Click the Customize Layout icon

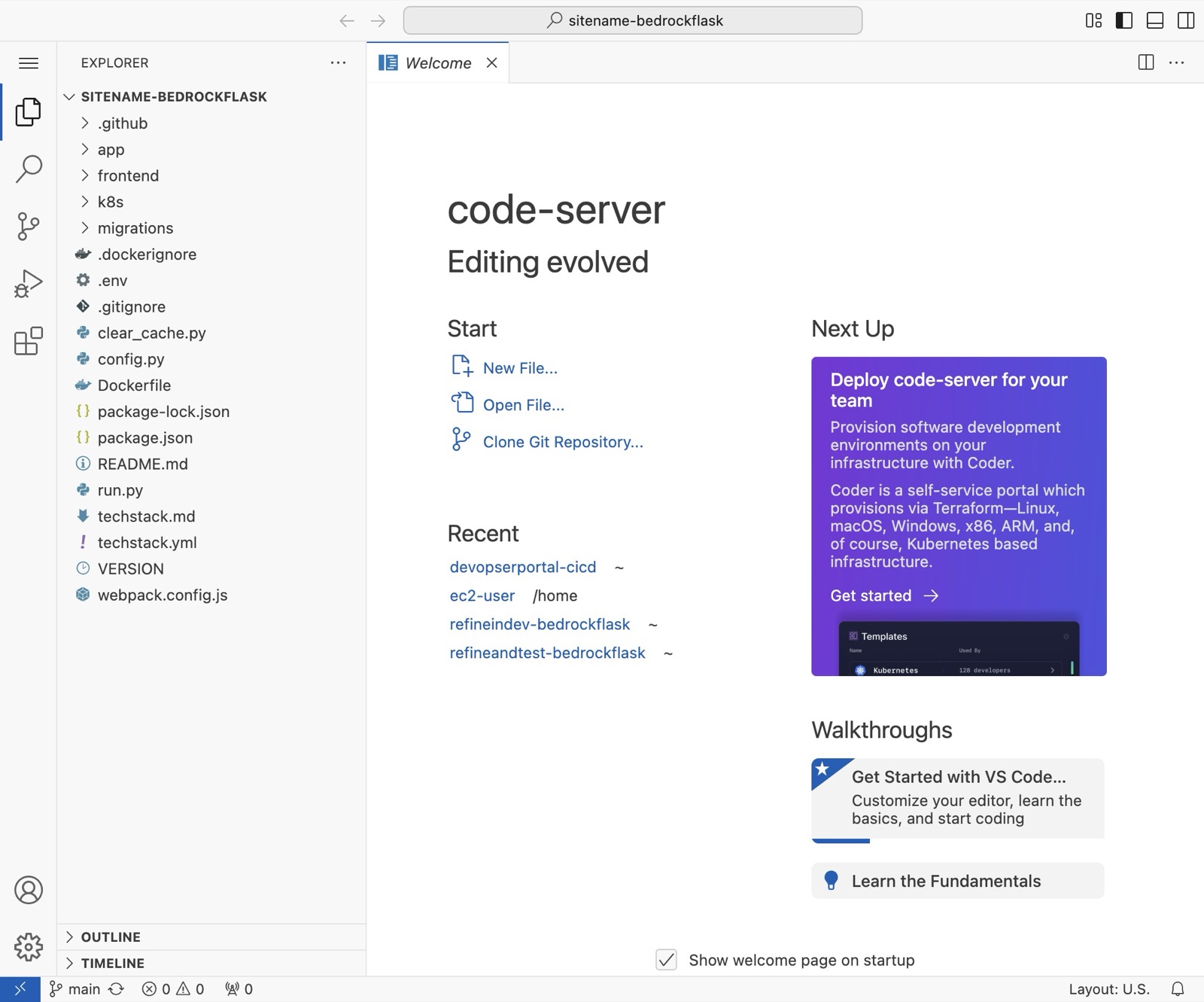[x=1093, y=20]
